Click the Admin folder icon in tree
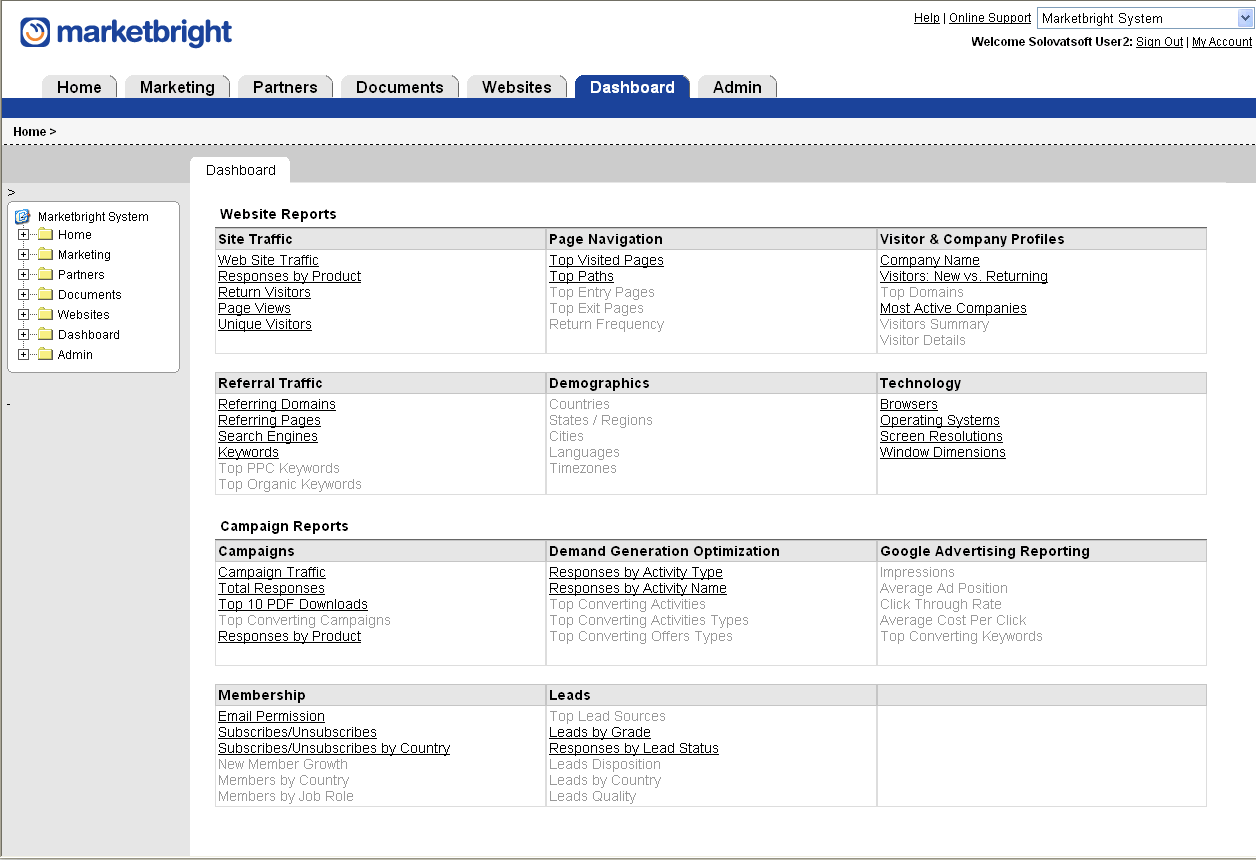The width and height of the screenshot is (1256, 860). click(x=45, y=355)
